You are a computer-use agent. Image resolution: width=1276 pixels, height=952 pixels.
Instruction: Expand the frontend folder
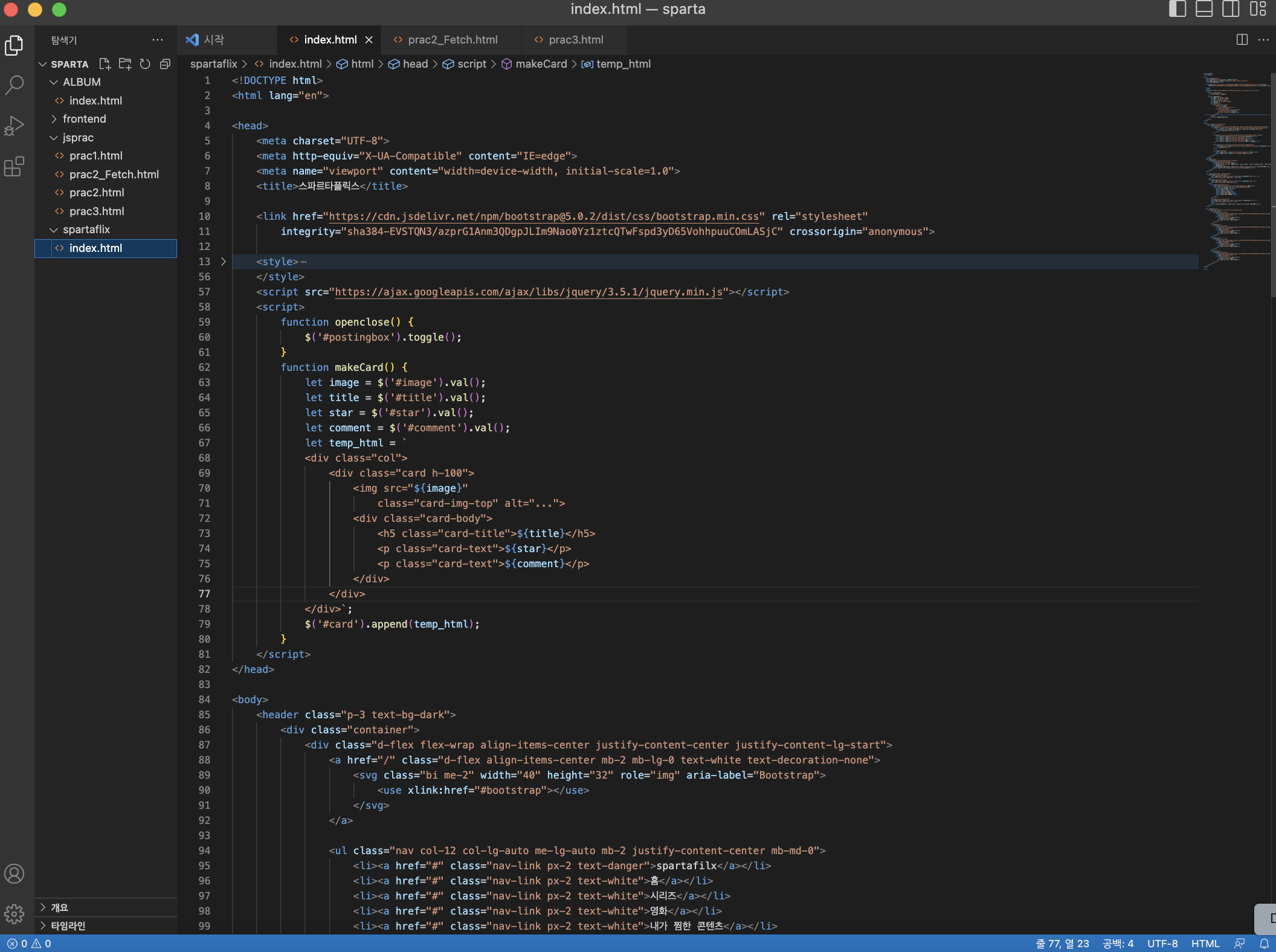pos(85,119)
